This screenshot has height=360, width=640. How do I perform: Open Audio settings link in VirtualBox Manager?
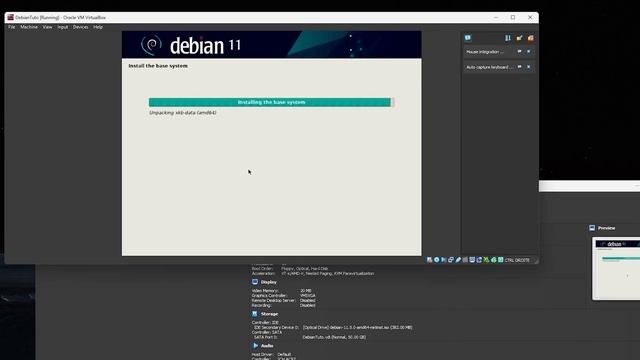[x=267, y=346]
